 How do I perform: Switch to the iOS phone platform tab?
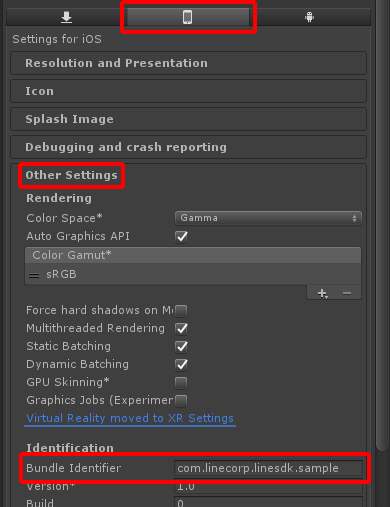[x=188, y=17]
